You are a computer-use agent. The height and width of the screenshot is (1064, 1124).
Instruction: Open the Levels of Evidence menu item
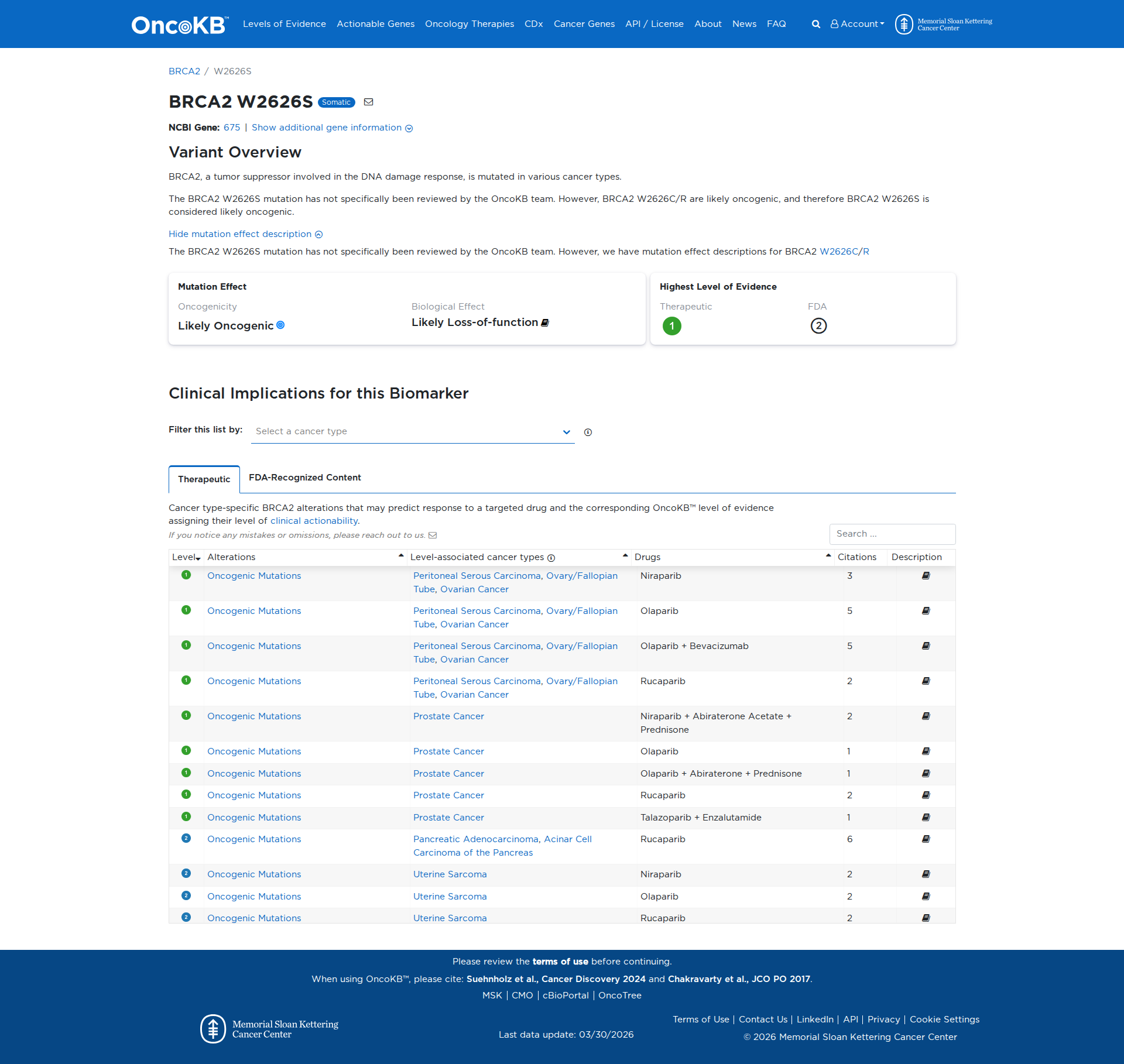point(284,24)
